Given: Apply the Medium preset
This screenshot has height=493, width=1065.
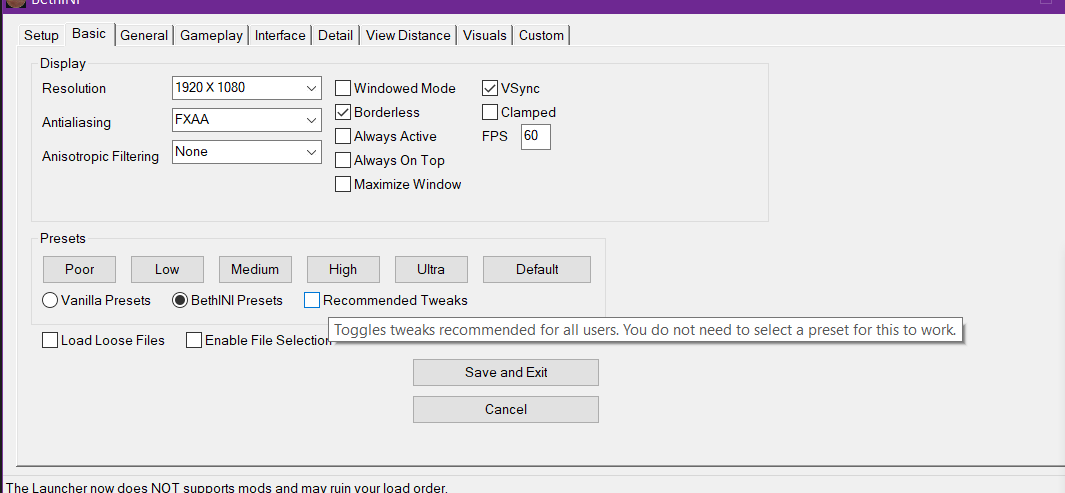Looking at the screenshot, I should tap(255, 269).
